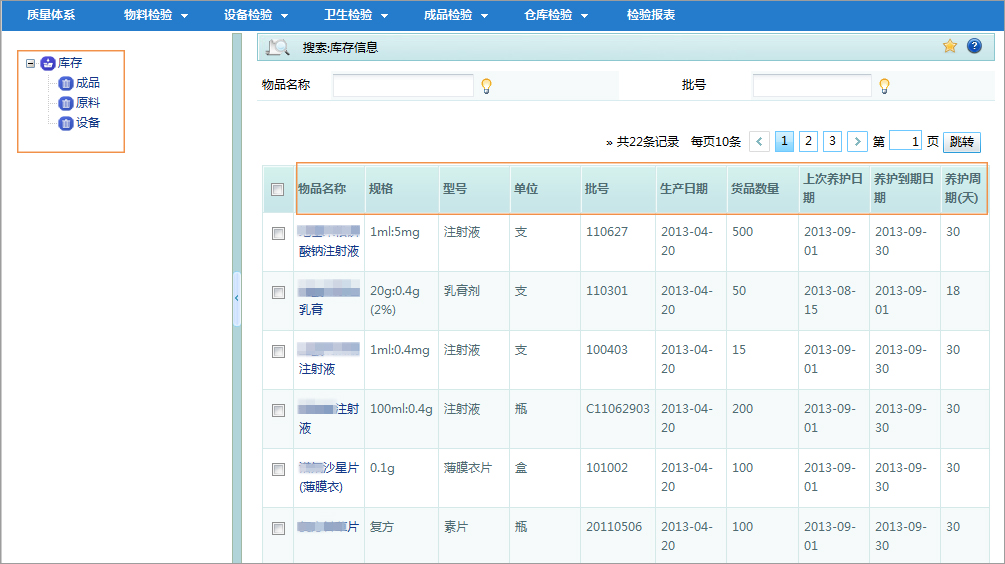Select 原料 in the inventory tree
Screen dimensions: 1005x564
[x=88, y=103]
